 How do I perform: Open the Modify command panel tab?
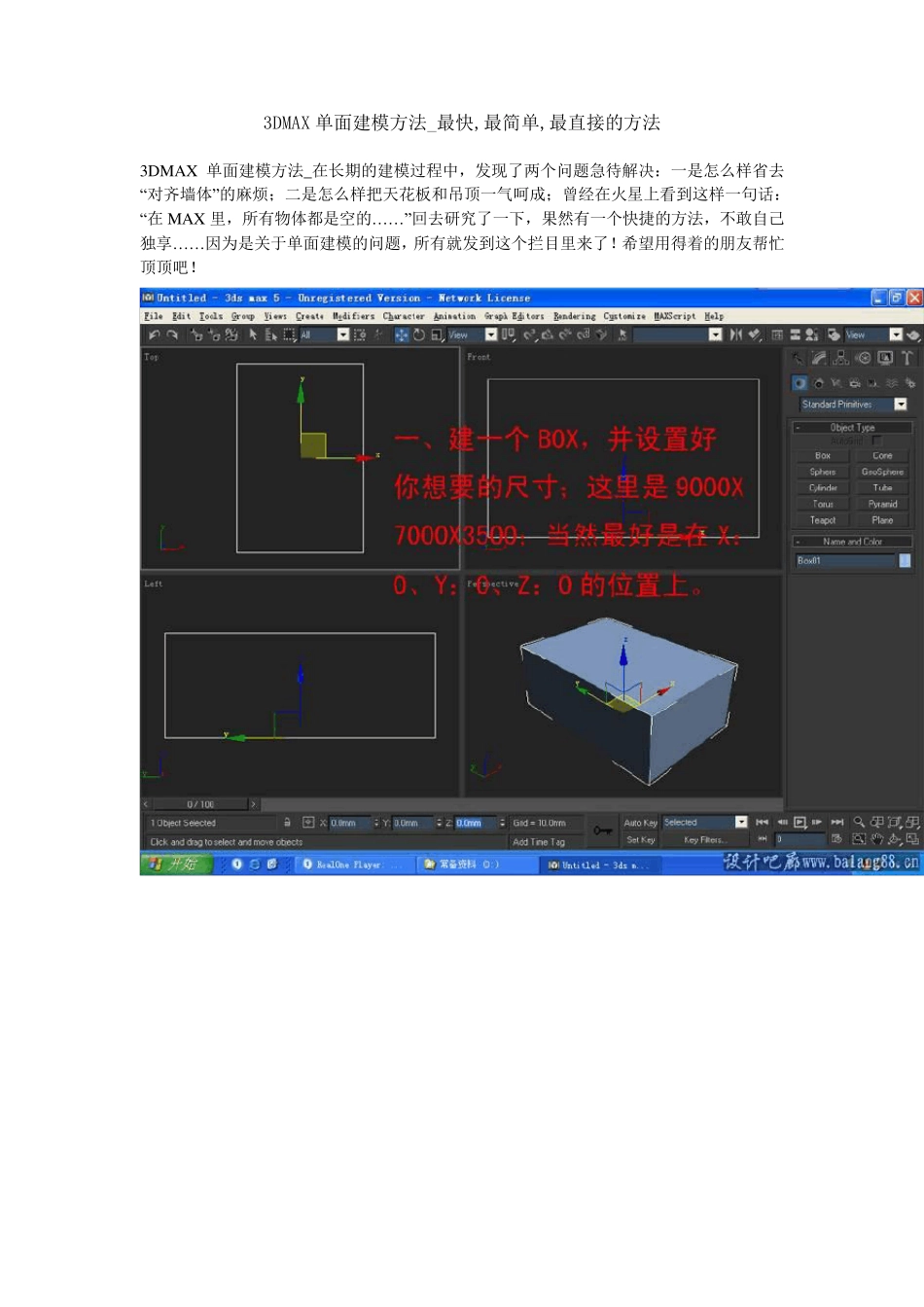pyautogui.click(x=819, y=358)
